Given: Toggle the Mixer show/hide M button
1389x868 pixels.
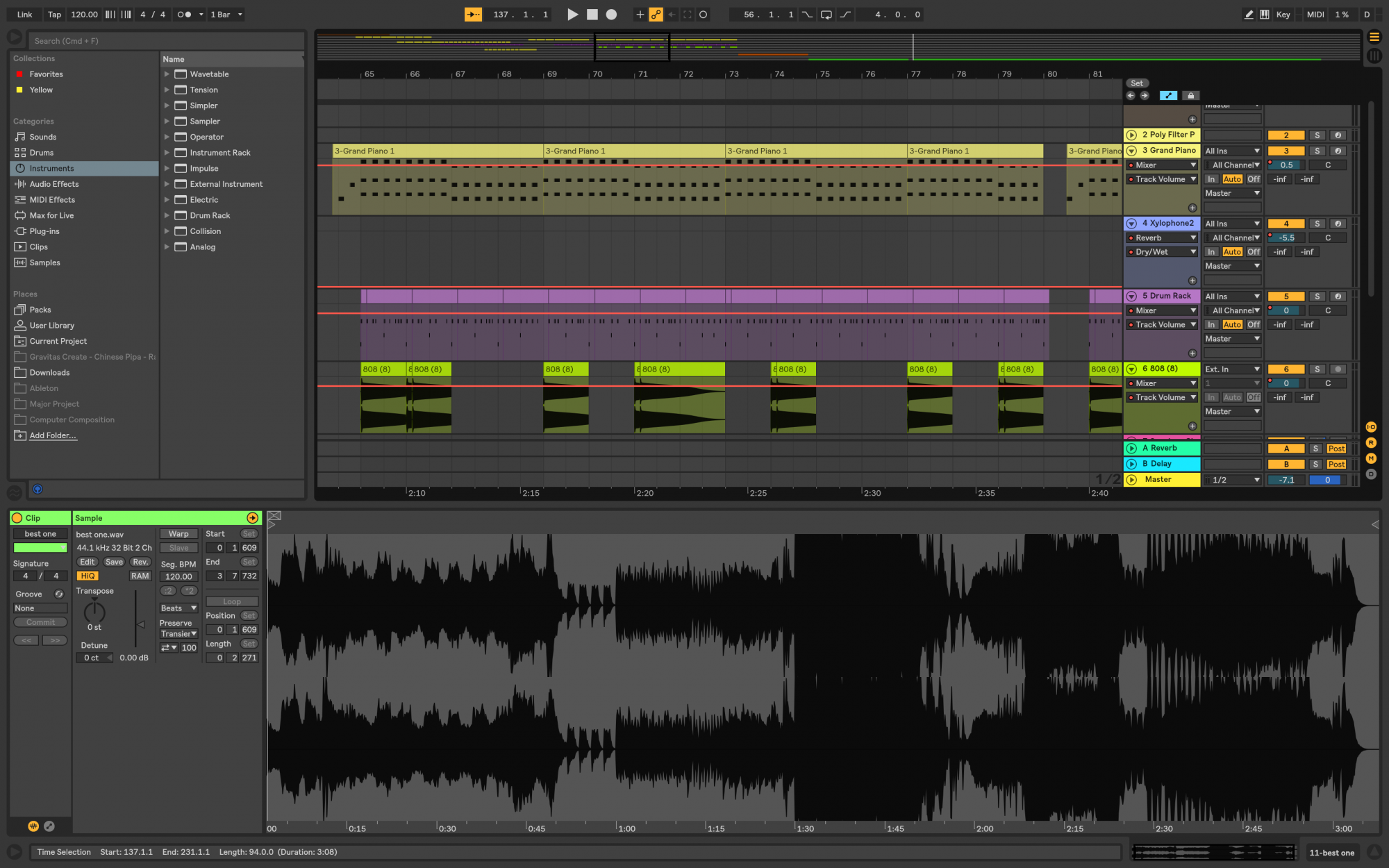Looking at the screenshot, I should 1371,458.
